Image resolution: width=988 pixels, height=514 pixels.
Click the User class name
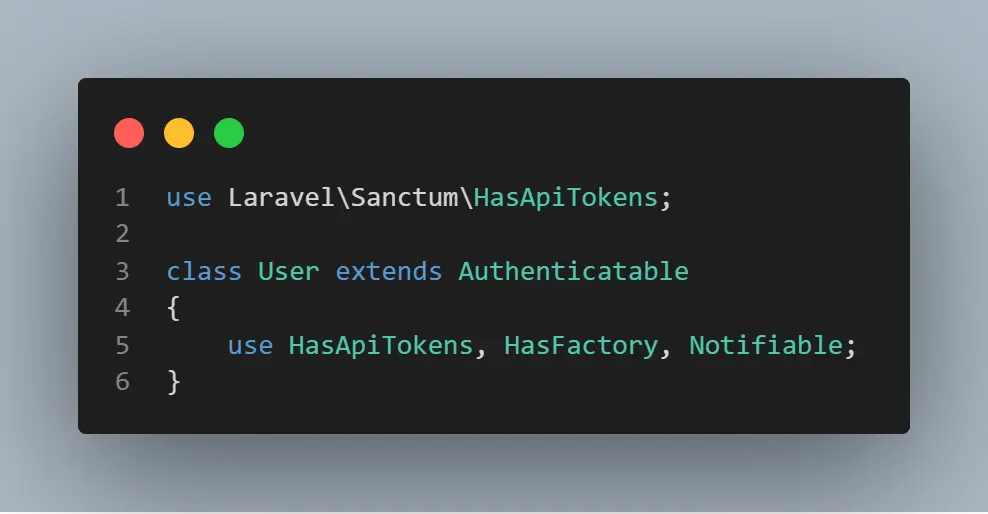pyautogui.click(x=289, y=271)
